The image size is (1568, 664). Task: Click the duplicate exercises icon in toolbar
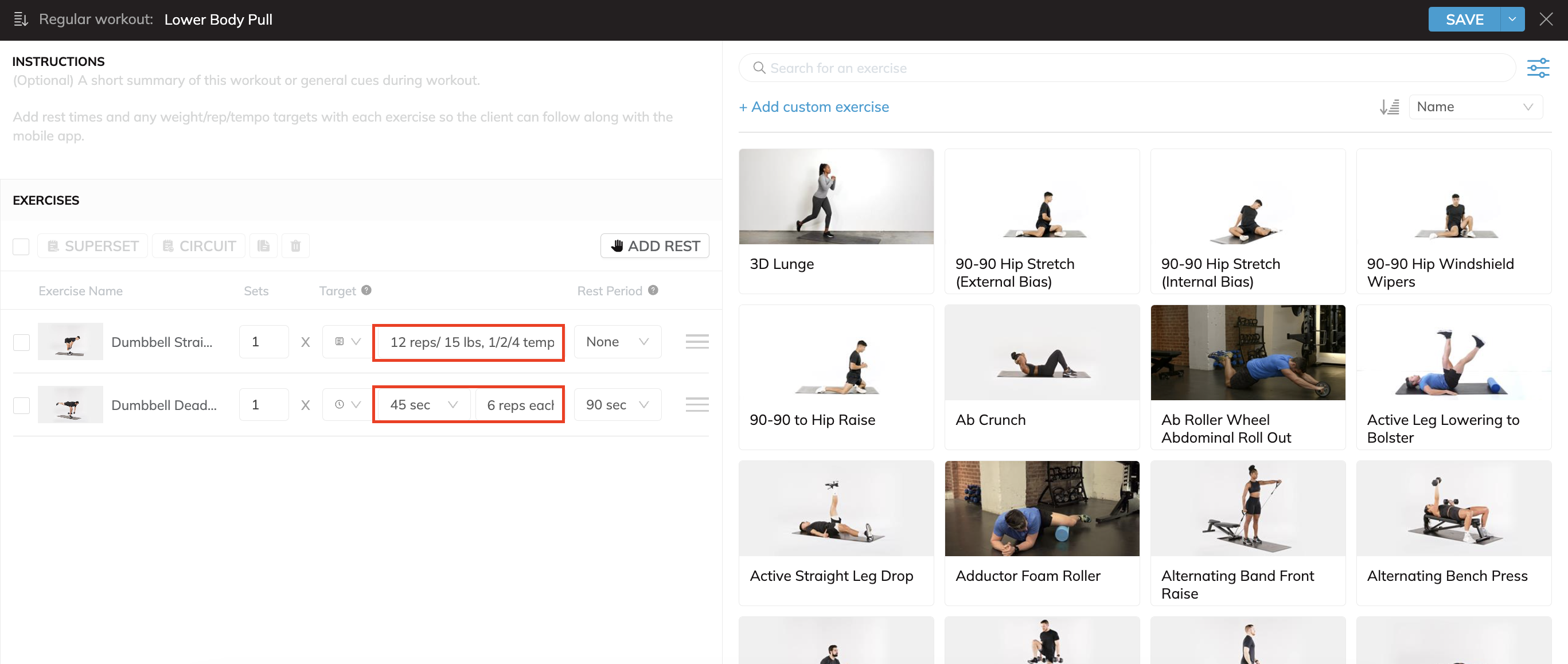264,246
